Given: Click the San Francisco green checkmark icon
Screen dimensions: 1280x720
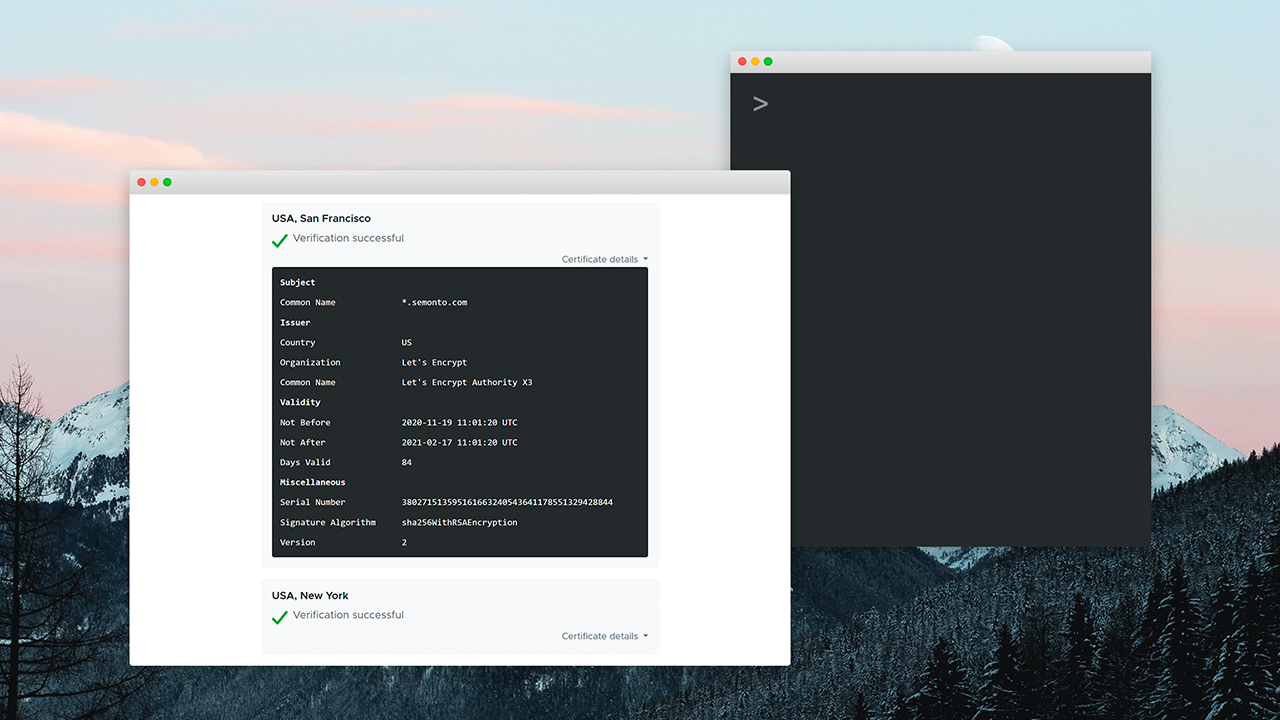Looking at the screenshot, I should pos(280,240).
